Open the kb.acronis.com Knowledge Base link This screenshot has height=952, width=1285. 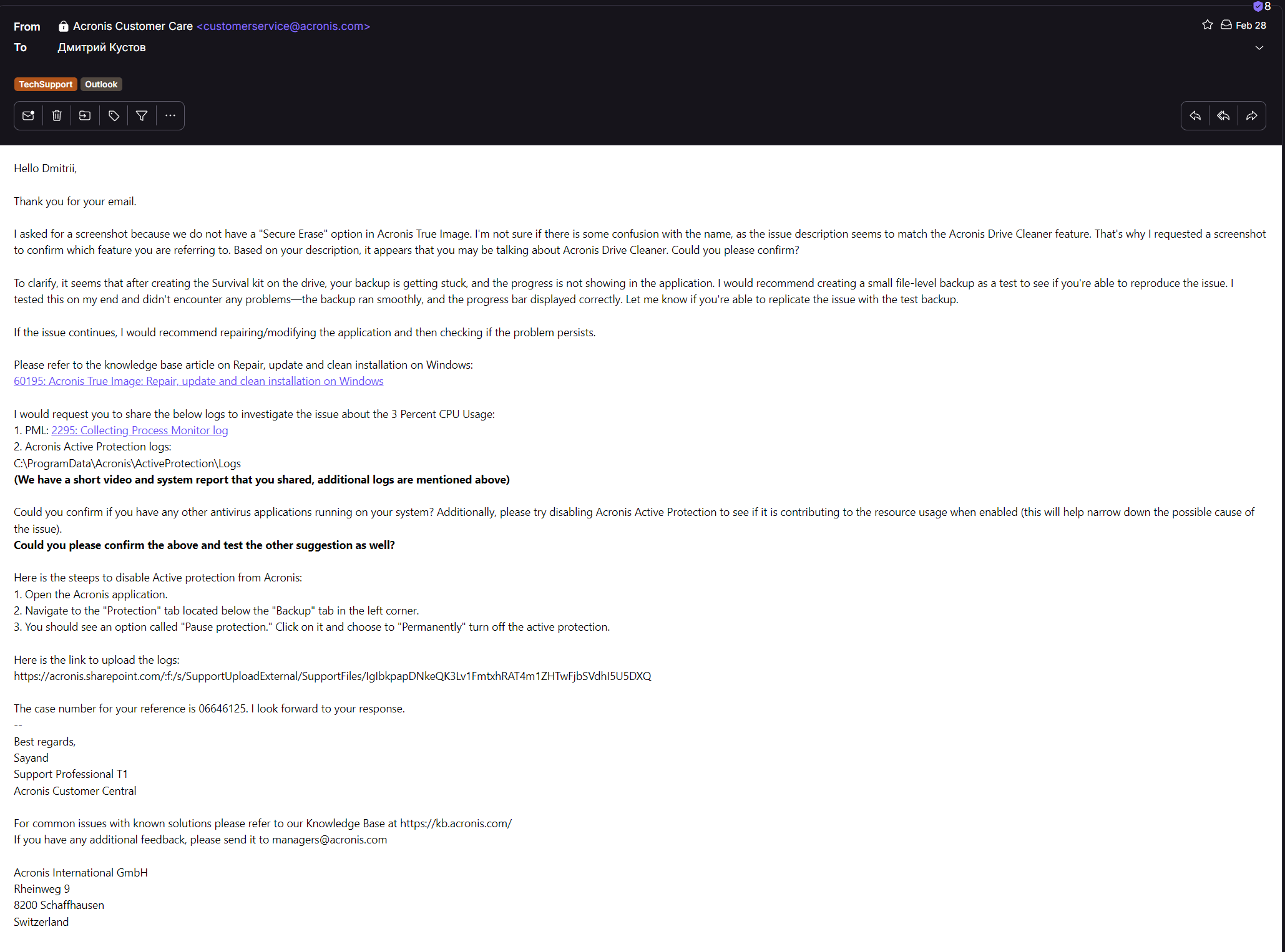pos(456,823)
